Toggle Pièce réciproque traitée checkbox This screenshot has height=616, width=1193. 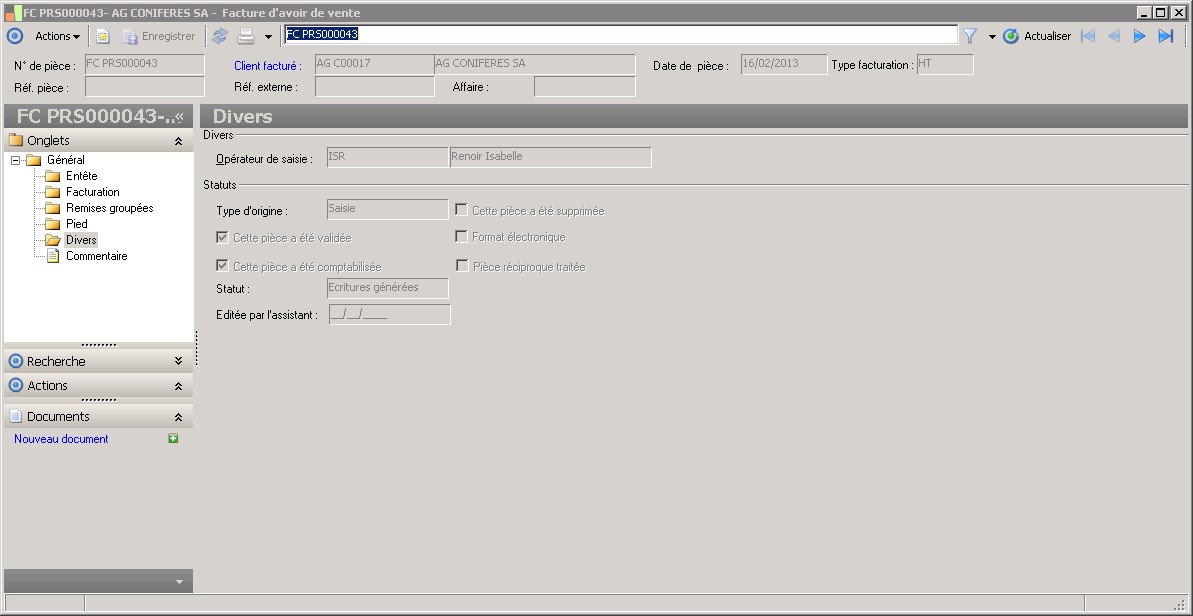point(461,265)
